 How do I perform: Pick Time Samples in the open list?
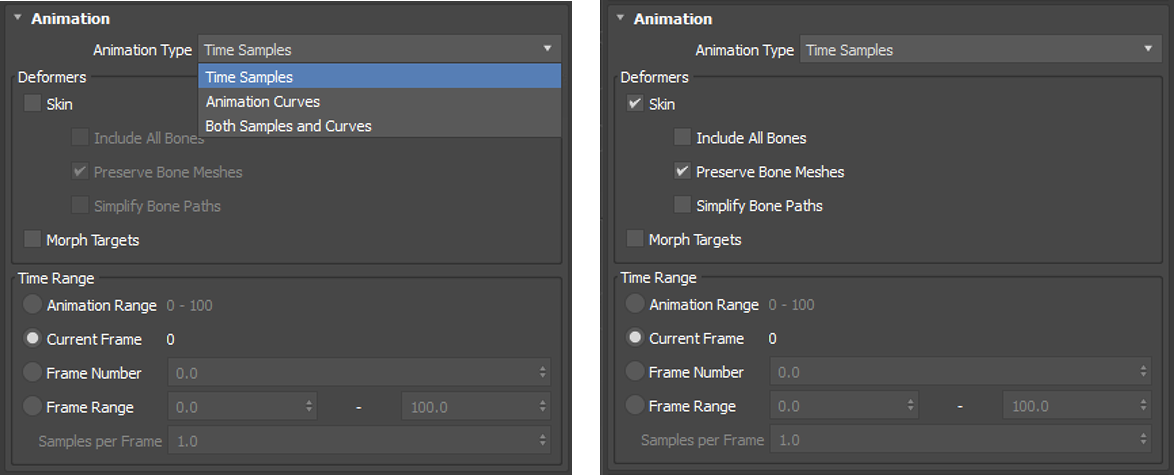click(249, 77)
